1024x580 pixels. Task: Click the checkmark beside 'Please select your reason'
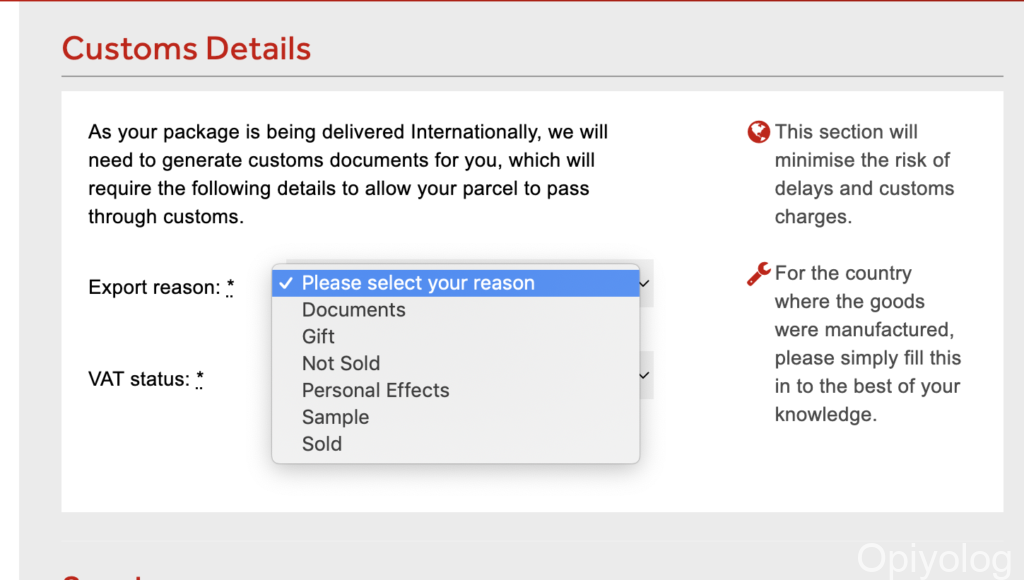coord(286,283)
